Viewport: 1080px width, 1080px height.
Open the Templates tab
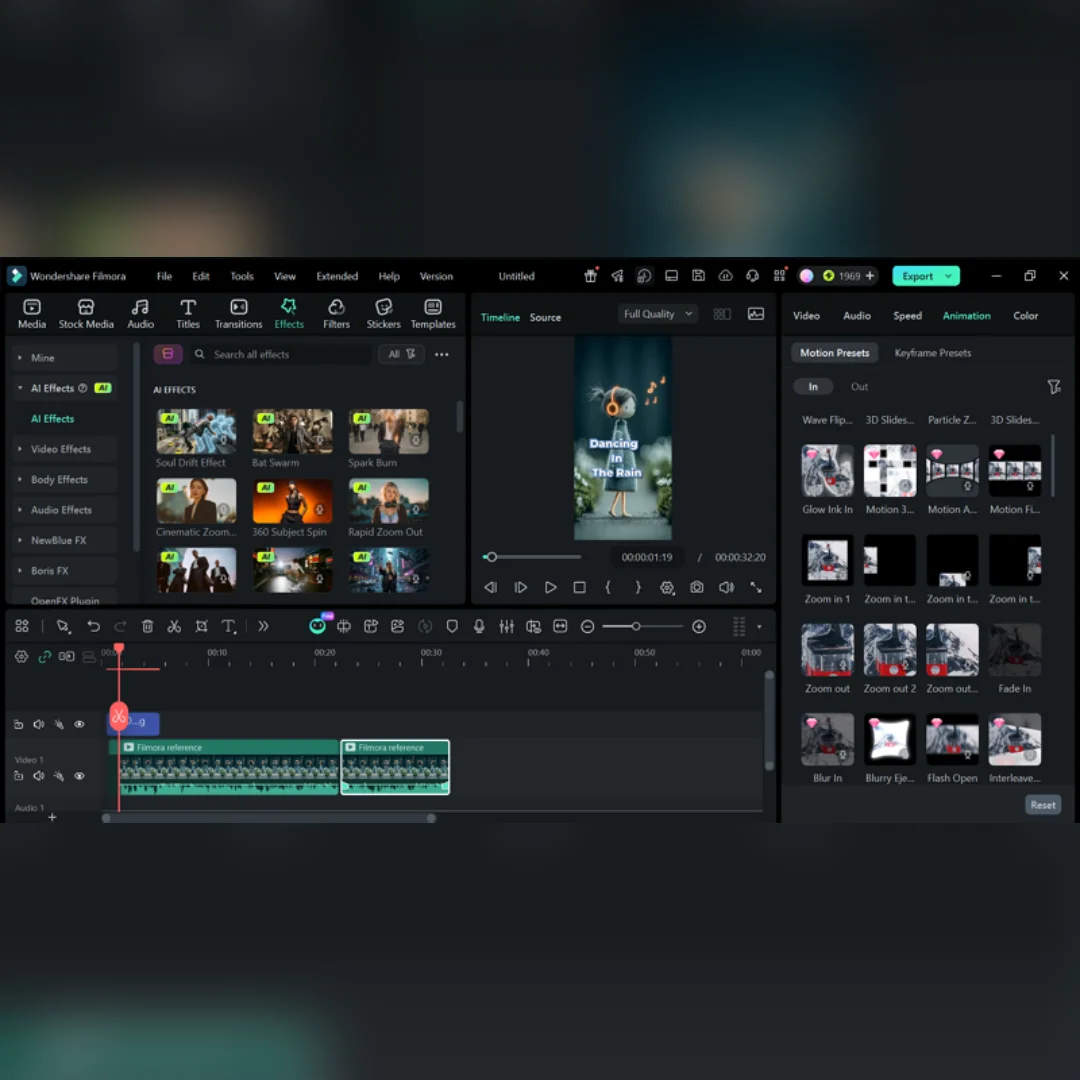pos(433,314)
